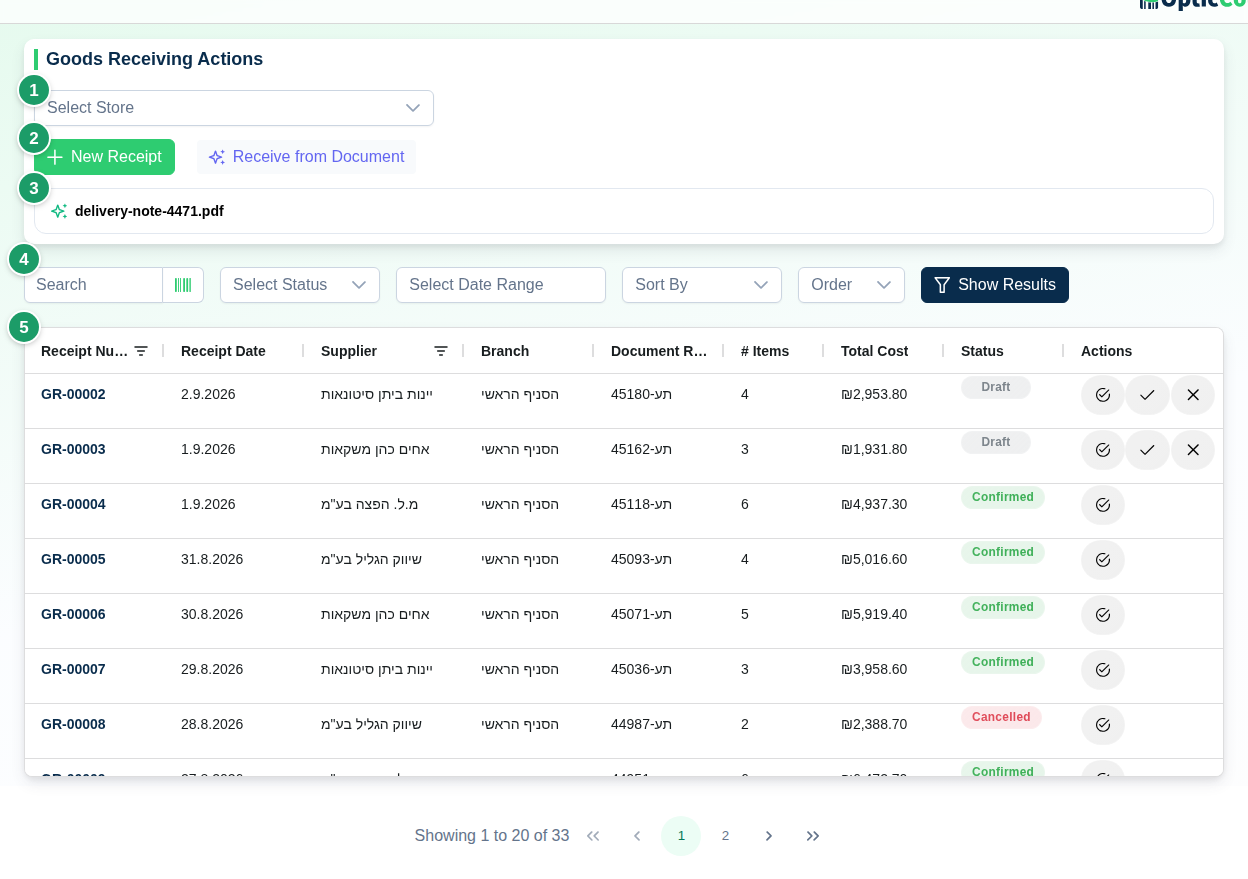Click the Status column header
The image size is (1248, 879).
pyautogui.click(x=982, y=351)
